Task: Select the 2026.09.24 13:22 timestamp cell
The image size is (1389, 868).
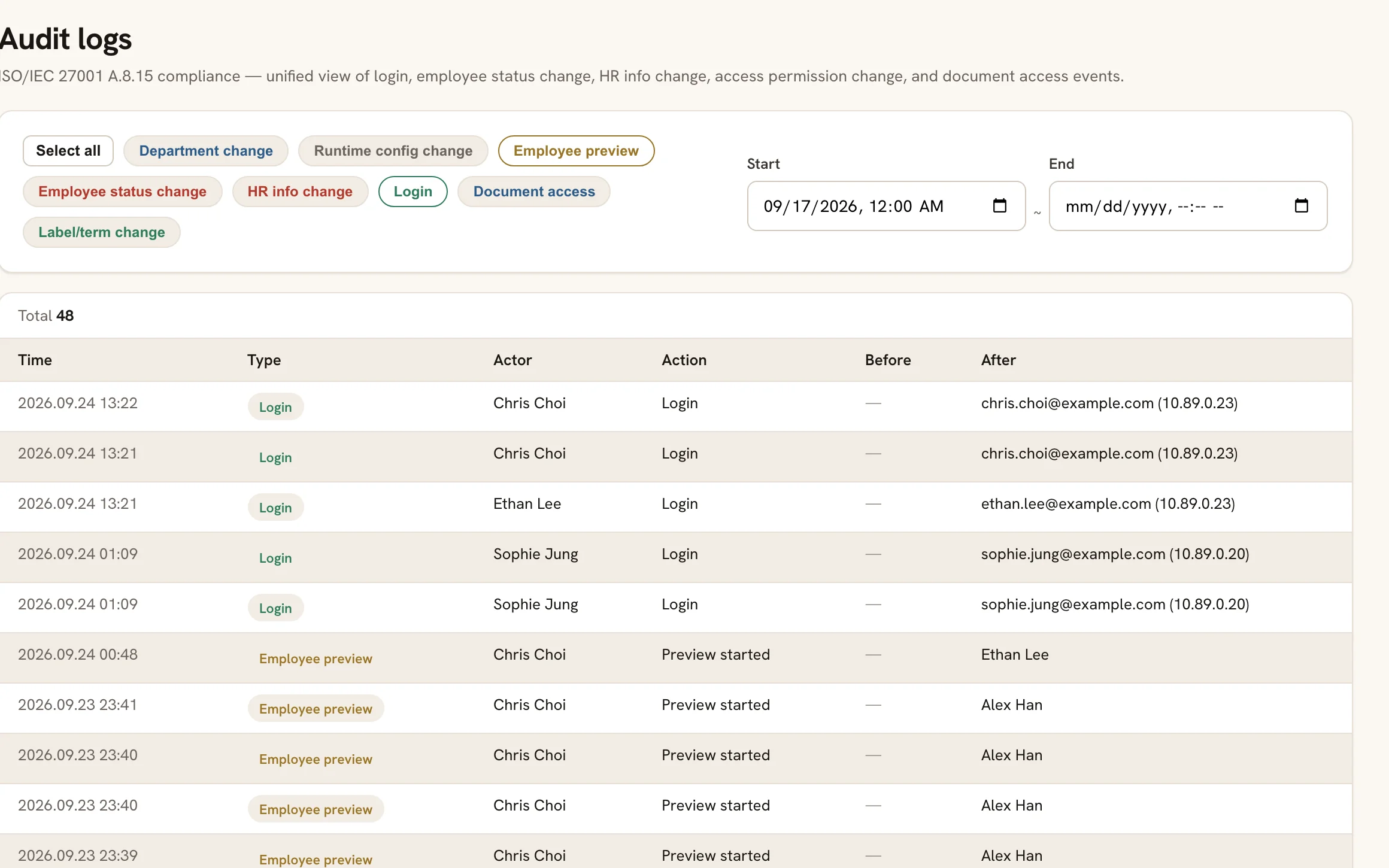Action: [x=78, y=403]
